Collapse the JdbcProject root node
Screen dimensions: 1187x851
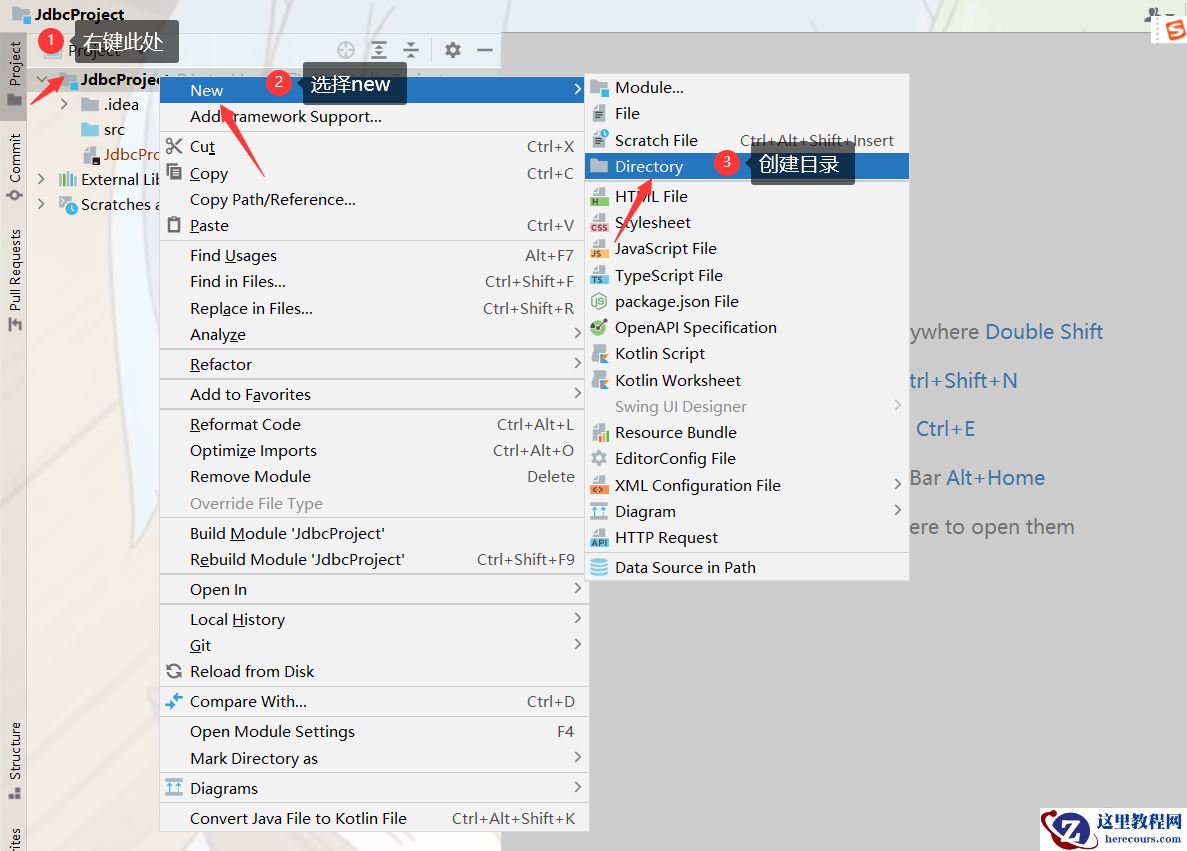(41, 79)
